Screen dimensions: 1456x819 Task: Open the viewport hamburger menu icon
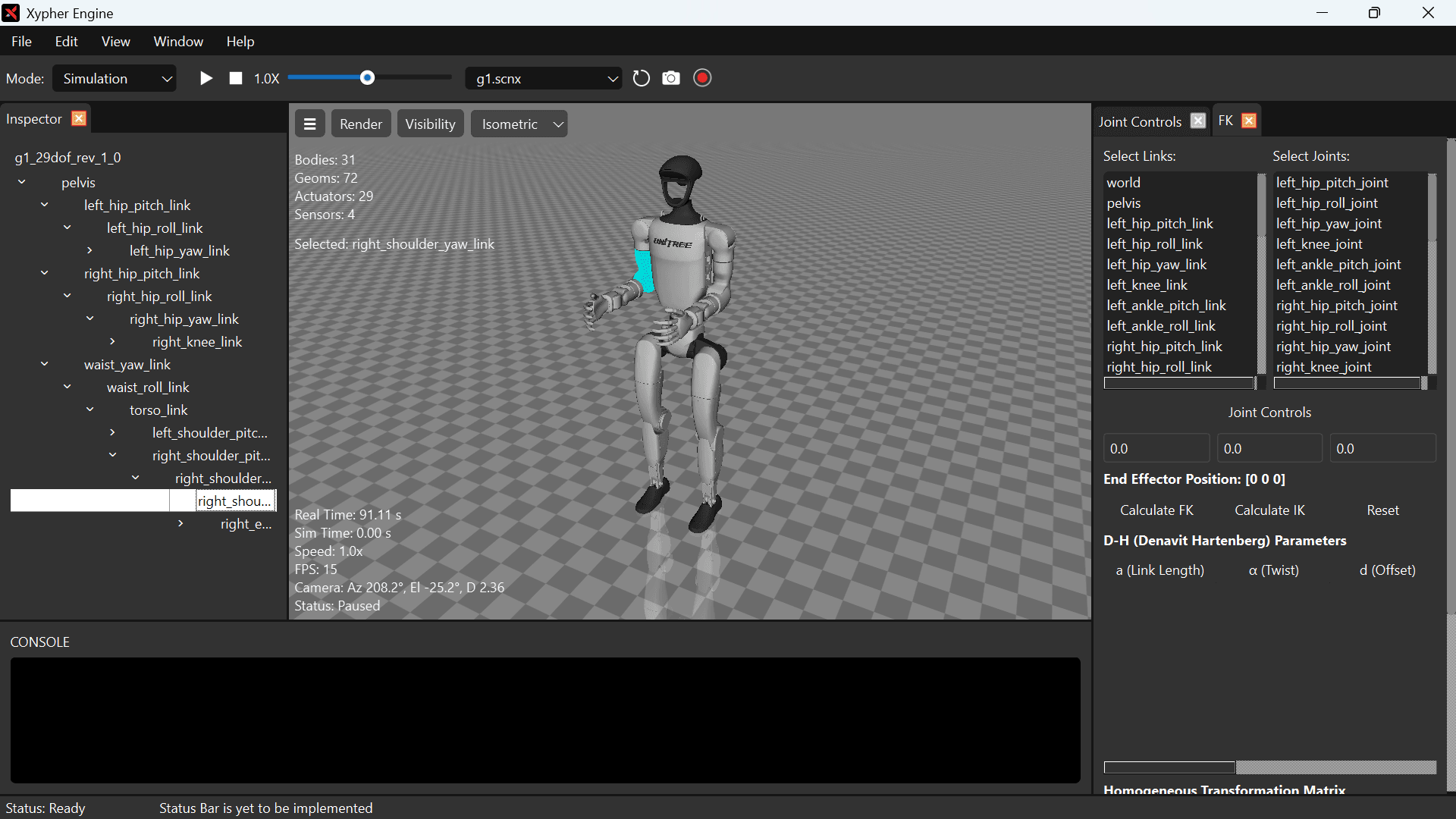coord(309,123)
